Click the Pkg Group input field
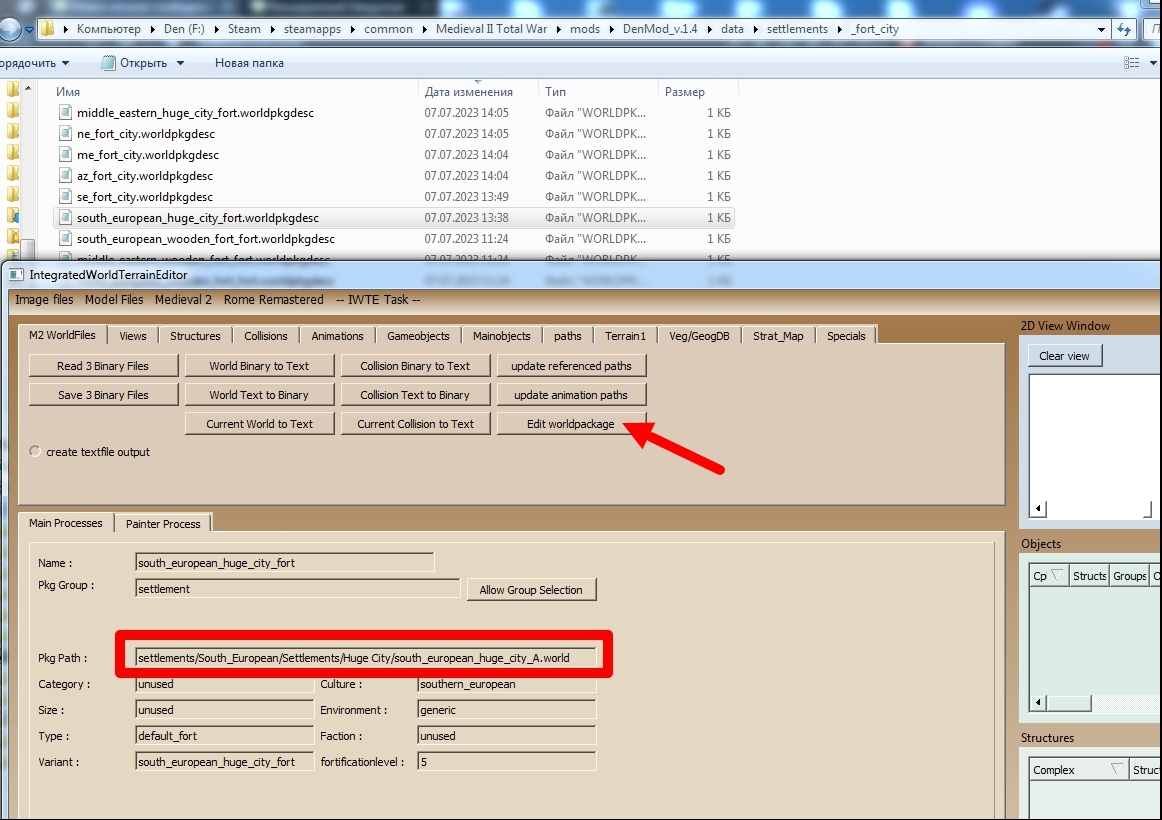The height and width of the screenshot is (820, 1162). 298,589
